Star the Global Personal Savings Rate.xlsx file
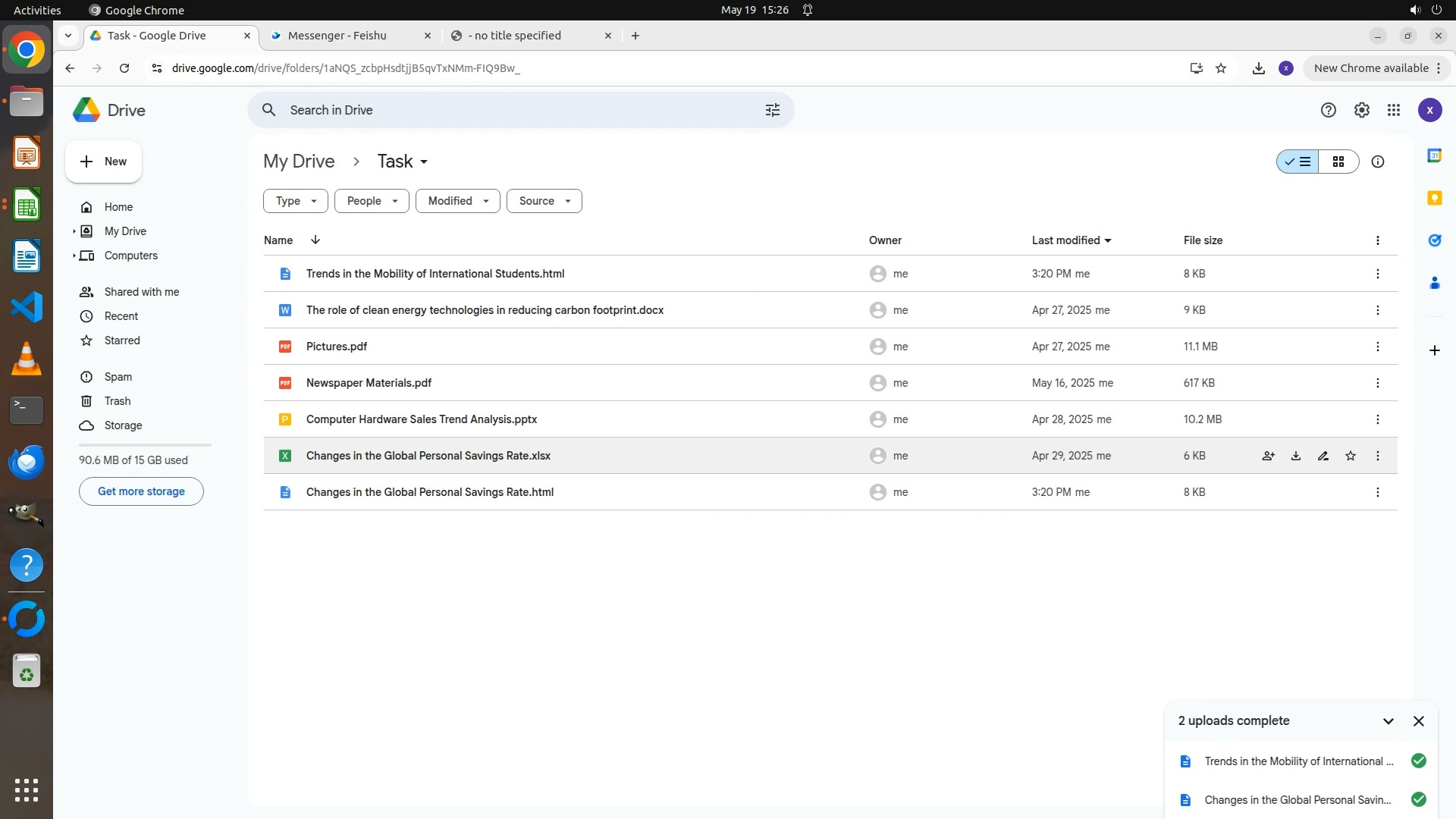This screenshot has width=1456, height=819. pyautogui.click(x=1351, y=456)
